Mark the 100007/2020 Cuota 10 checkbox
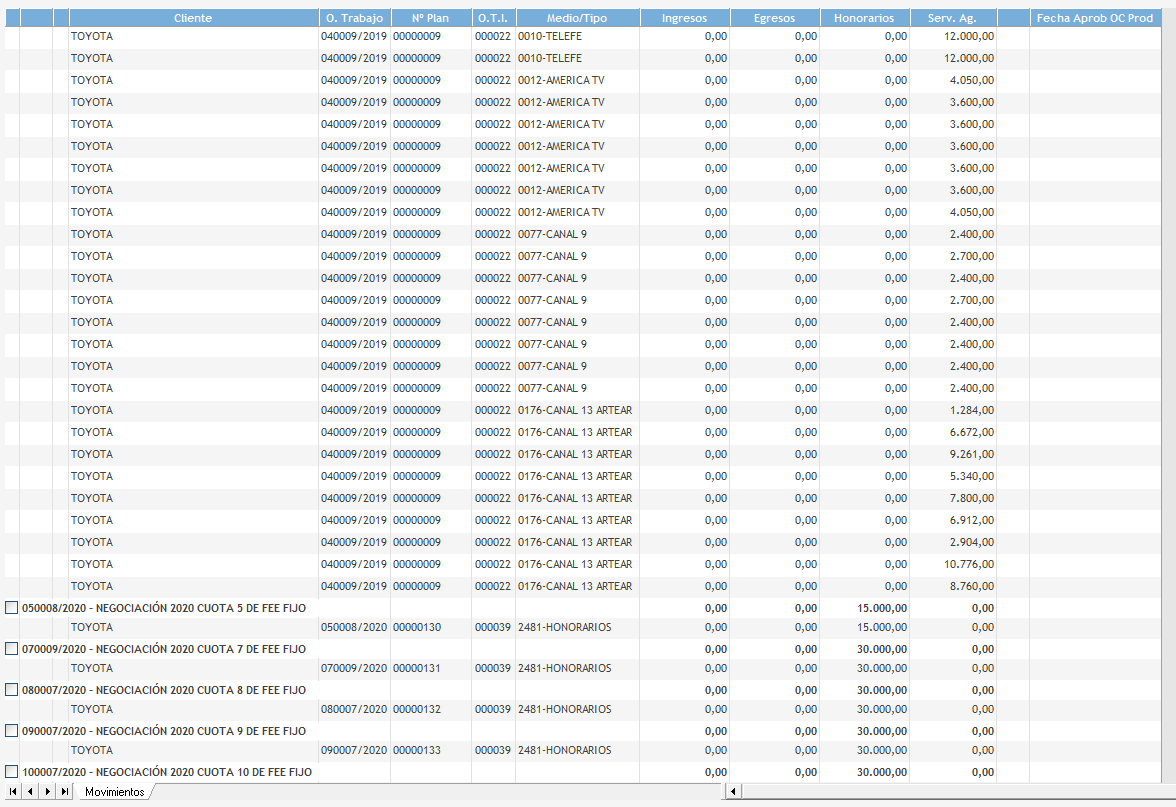The height and width of the screenshot is (807, 1176). point(12,772)
